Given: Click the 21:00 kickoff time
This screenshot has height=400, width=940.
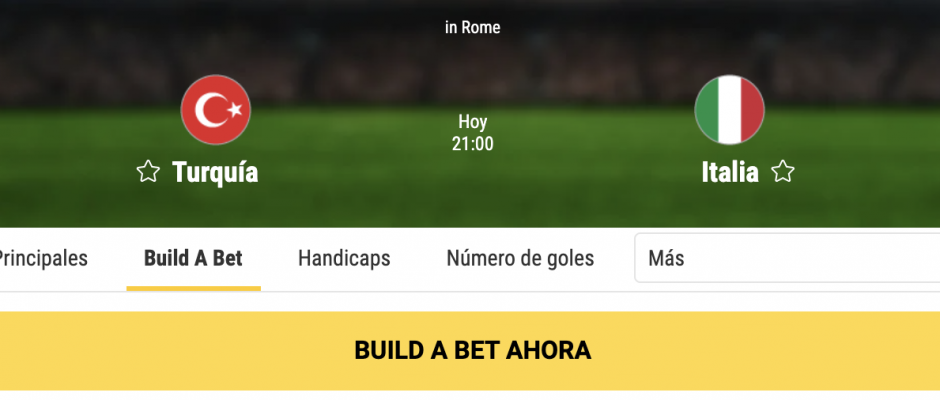Looking at the screenshot, I should [473, 144].
